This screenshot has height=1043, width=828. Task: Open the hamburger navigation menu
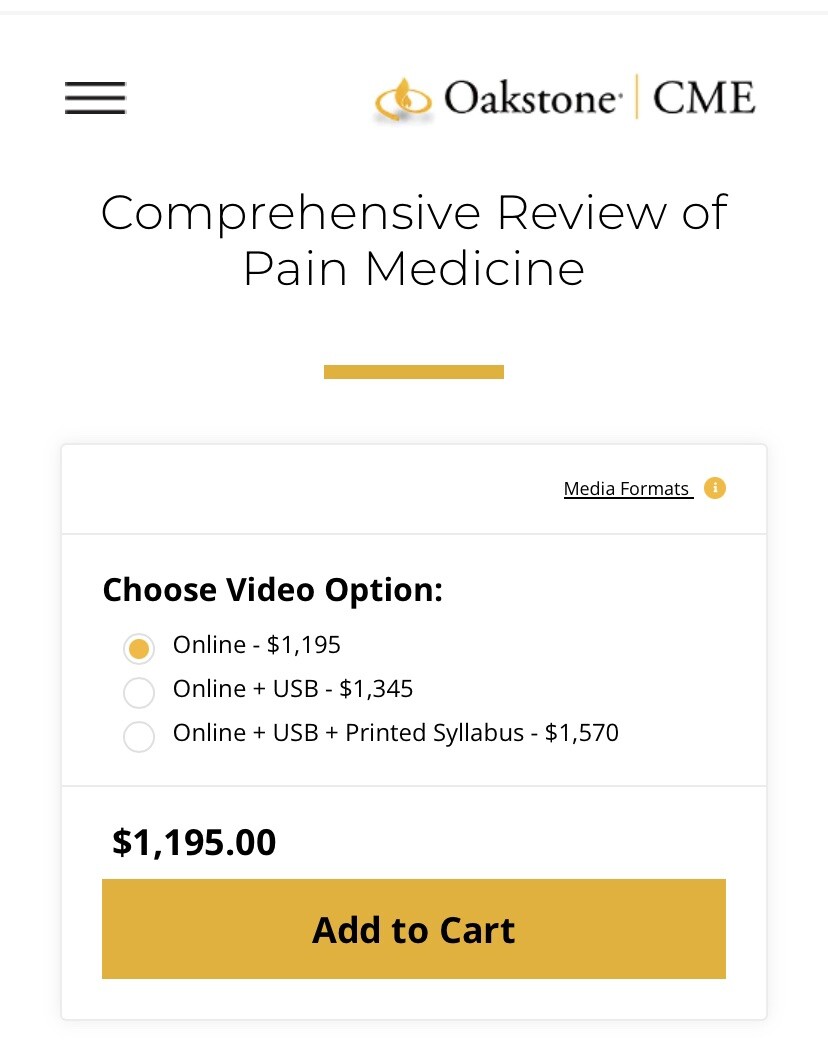tap(95, 98)
